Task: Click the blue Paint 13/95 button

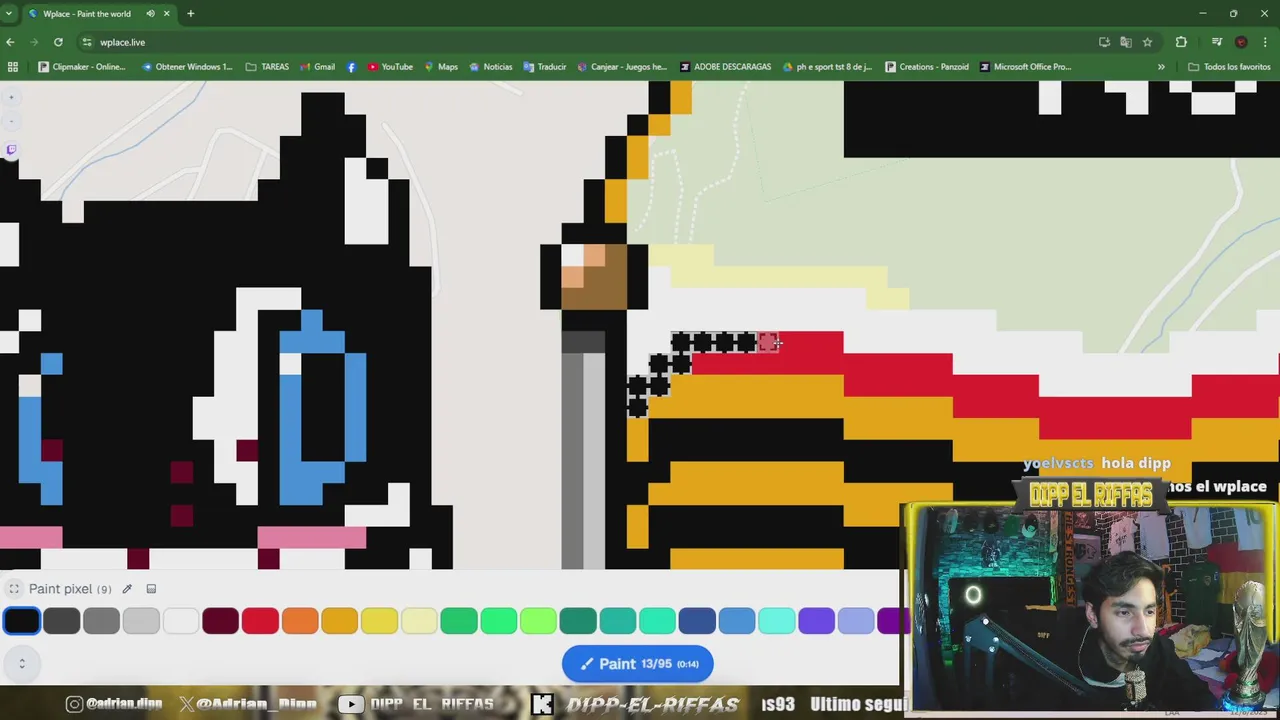Action: 638,664
